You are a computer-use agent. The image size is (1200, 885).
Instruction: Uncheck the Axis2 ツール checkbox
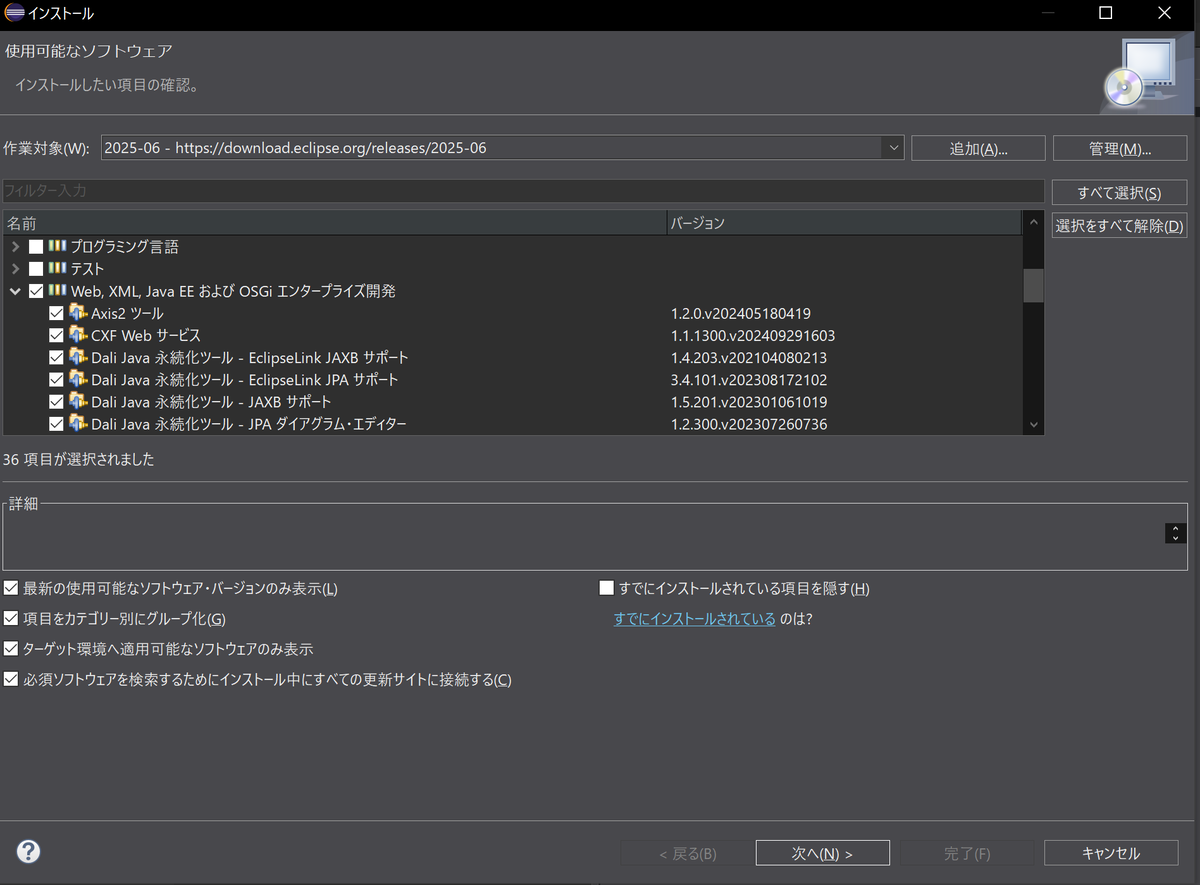[56, 313]
